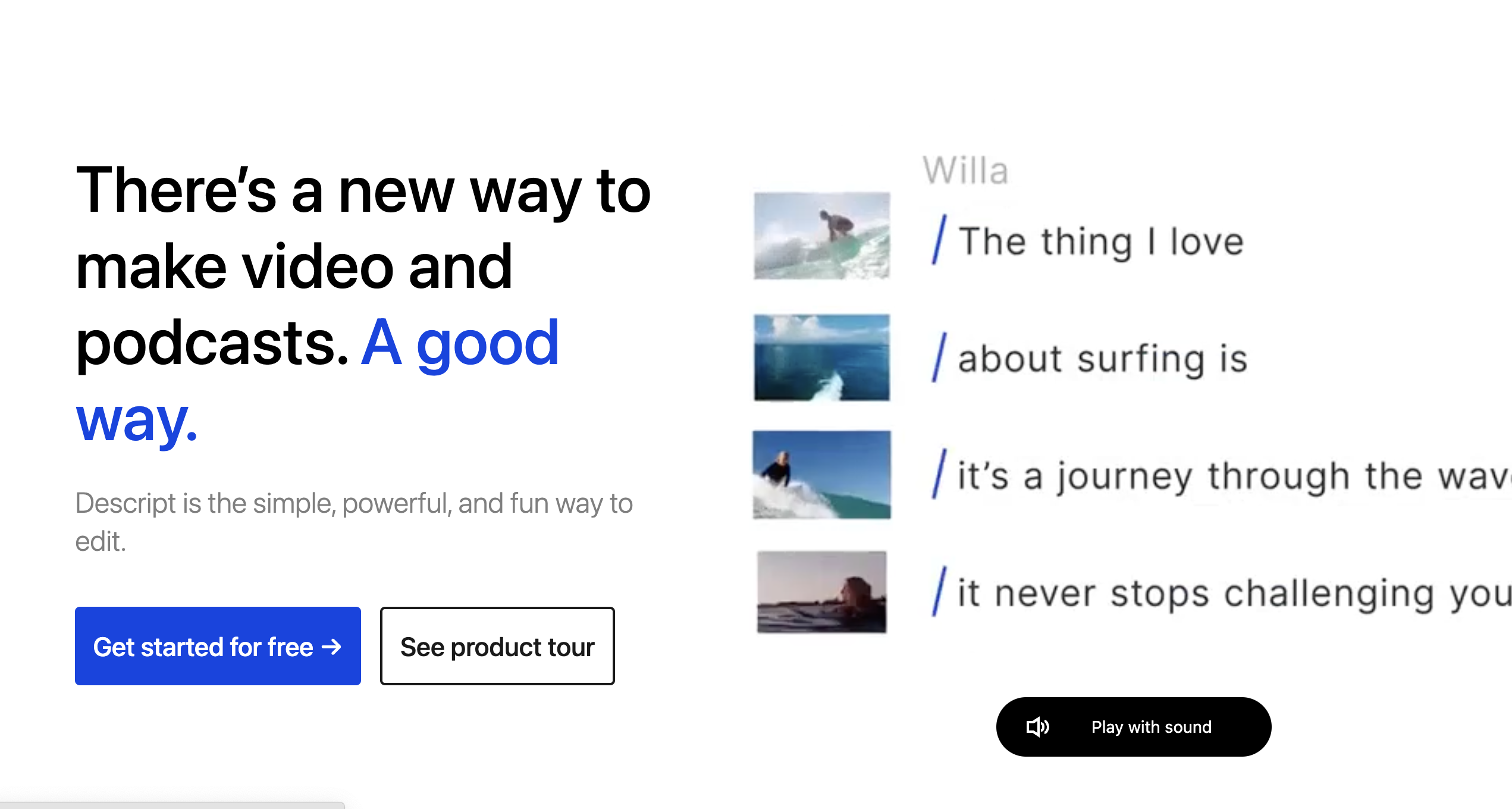
Task: Click the arrow in Get started button
Action: point(331,647)
